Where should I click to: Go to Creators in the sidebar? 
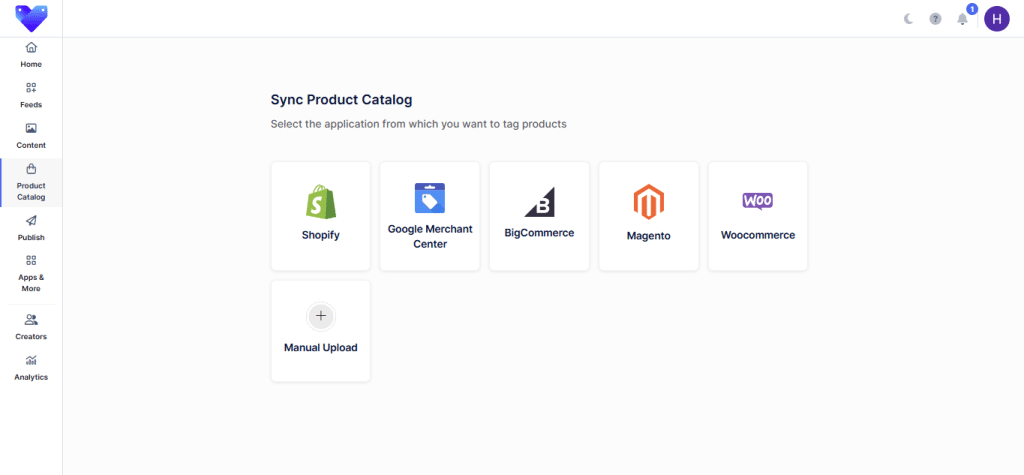click(31, 327)
